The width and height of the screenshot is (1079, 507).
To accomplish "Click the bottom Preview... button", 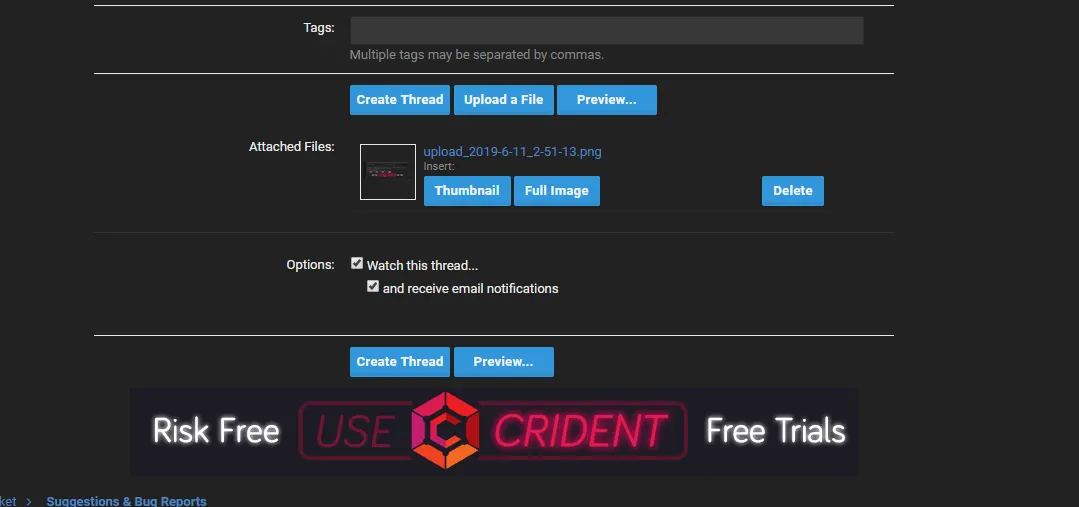I will [x=503, y=362].
